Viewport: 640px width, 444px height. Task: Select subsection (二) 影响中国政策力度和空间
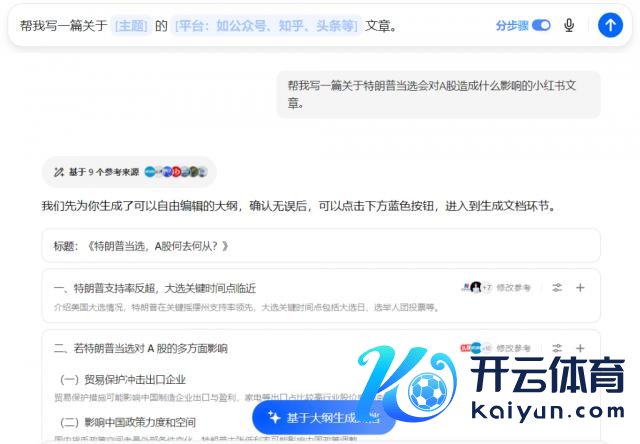coord(128,422)
